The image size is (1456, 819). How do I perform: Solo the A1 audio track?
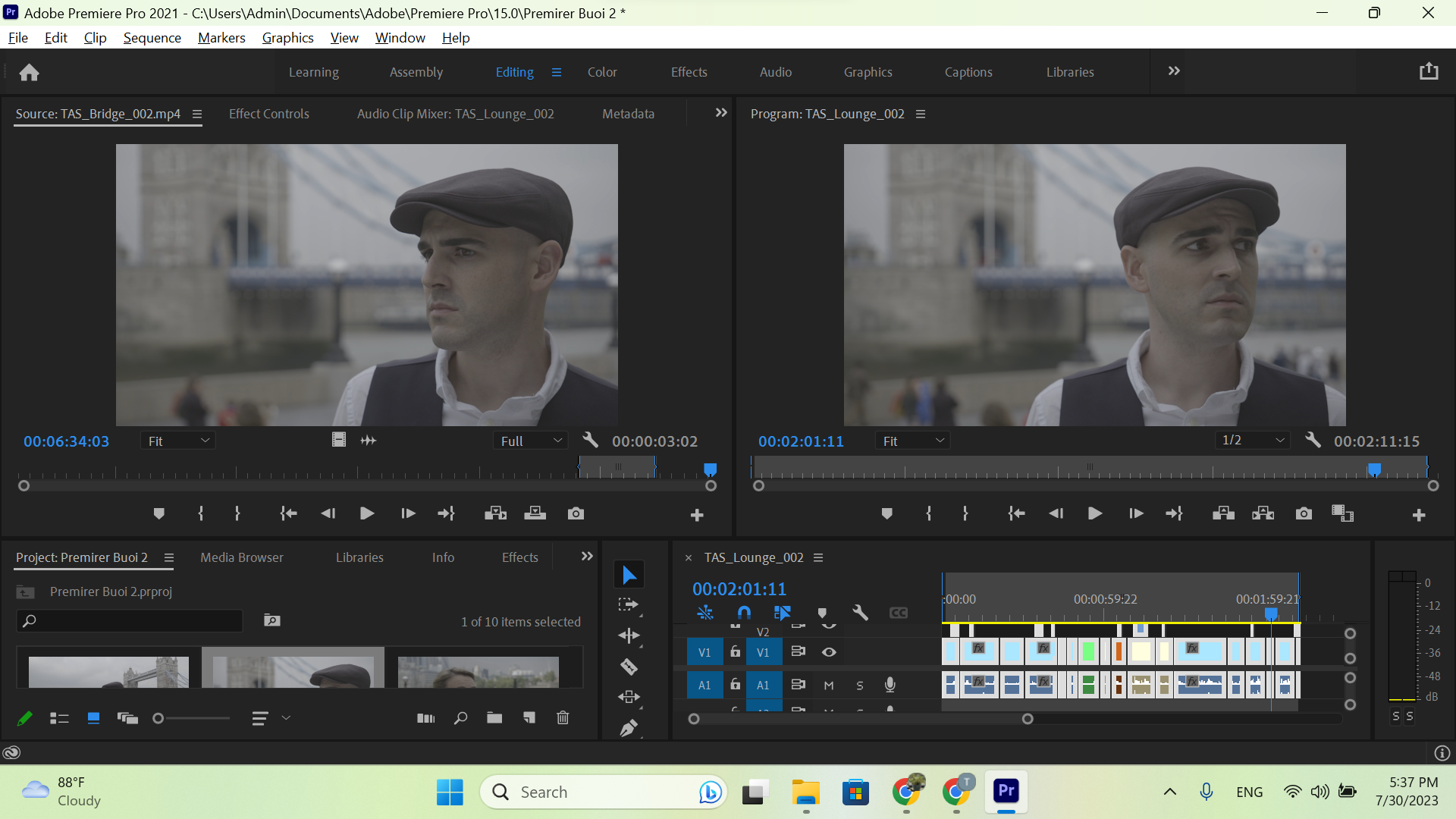pyautogui.click(x=860, y=686)
